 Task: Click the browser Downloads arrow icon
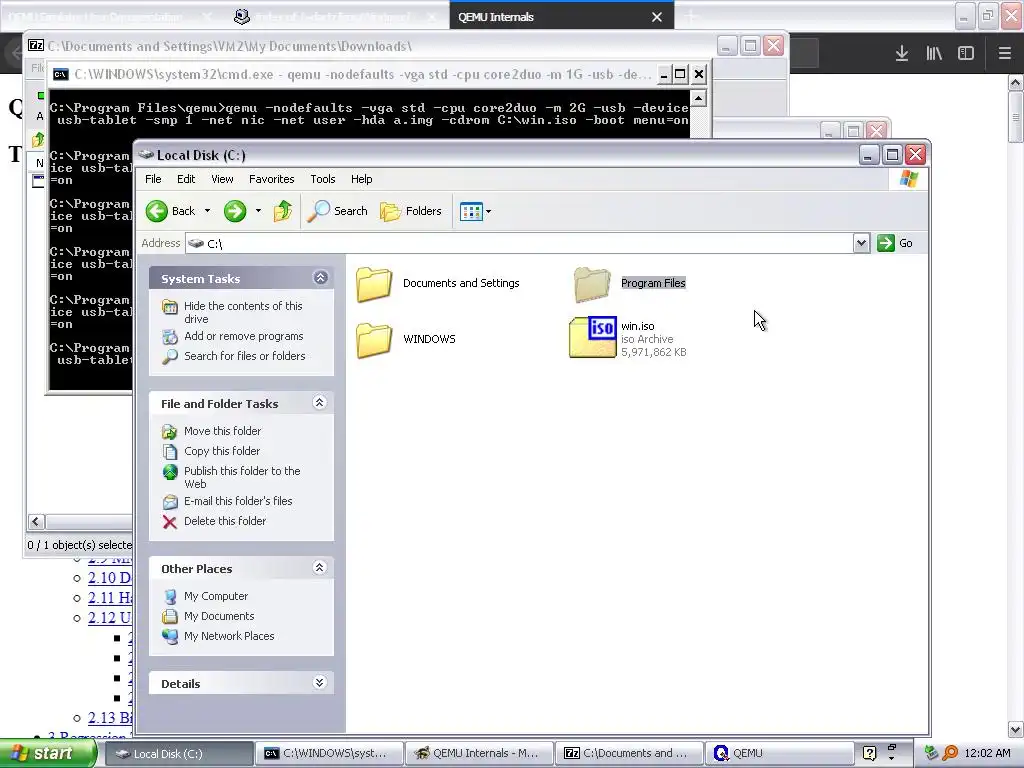pos(902,53)
